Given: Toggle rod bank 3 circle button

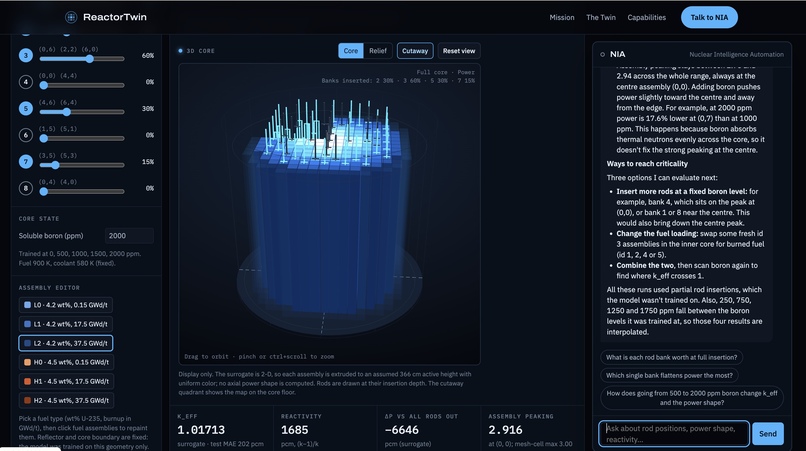Looking at the screenshot, I should (x=26, y=56).
